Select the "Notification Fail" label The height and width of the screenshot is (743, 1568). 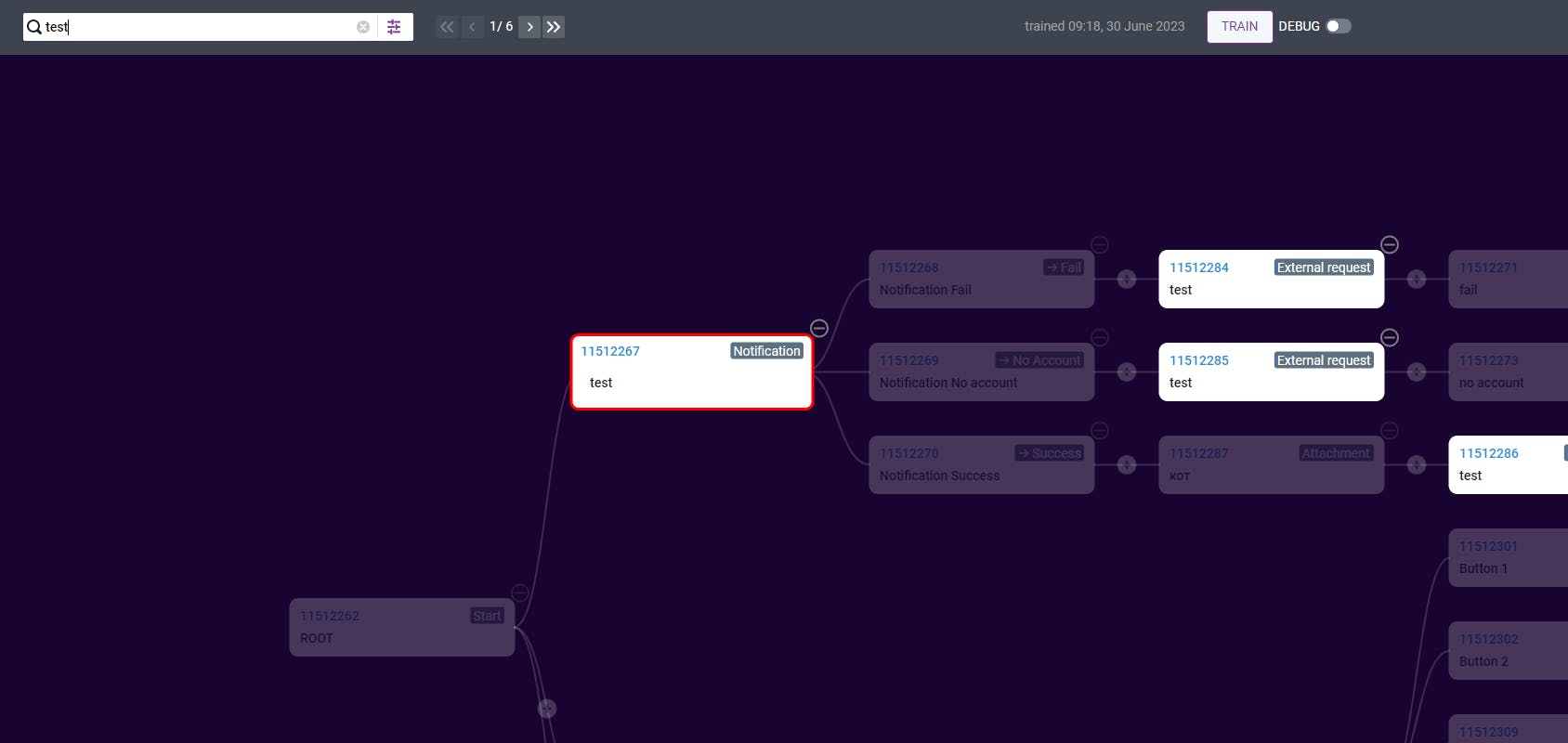point(925,290)
